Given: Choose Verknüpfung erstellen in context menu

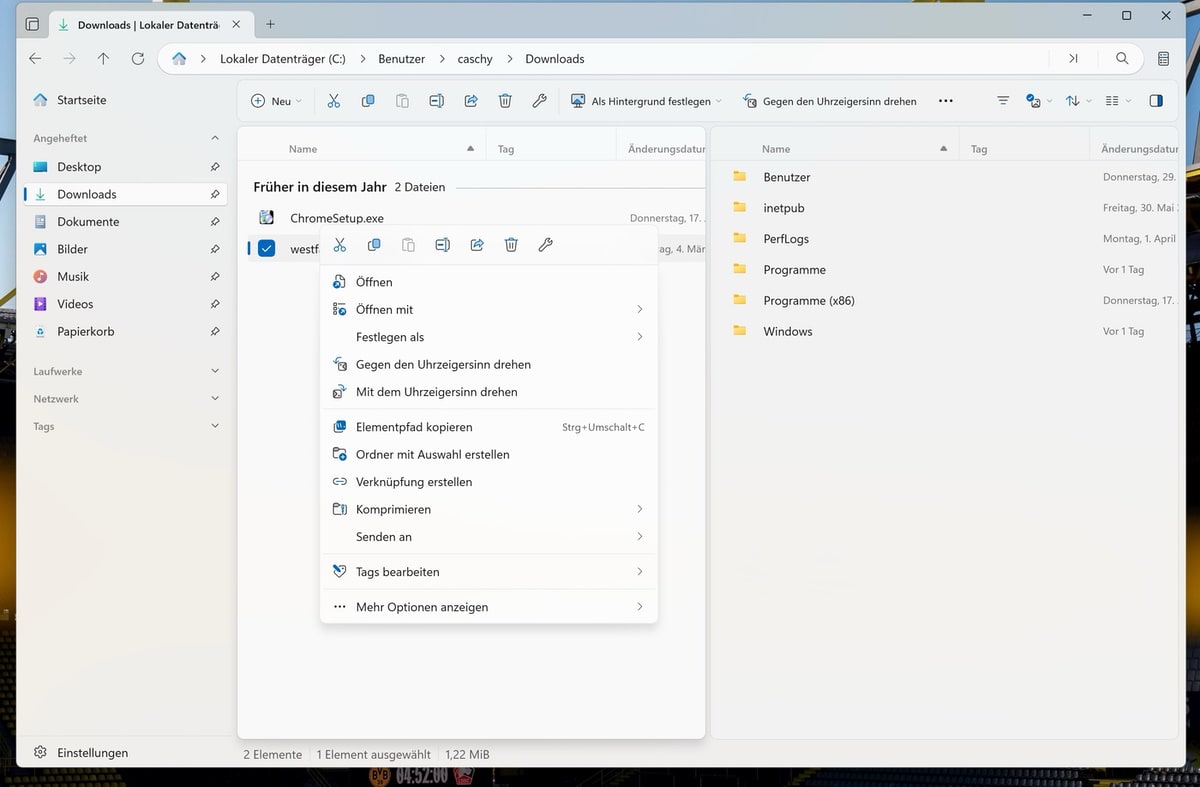Looking at the screenshot, I should (x=414, y=482).
